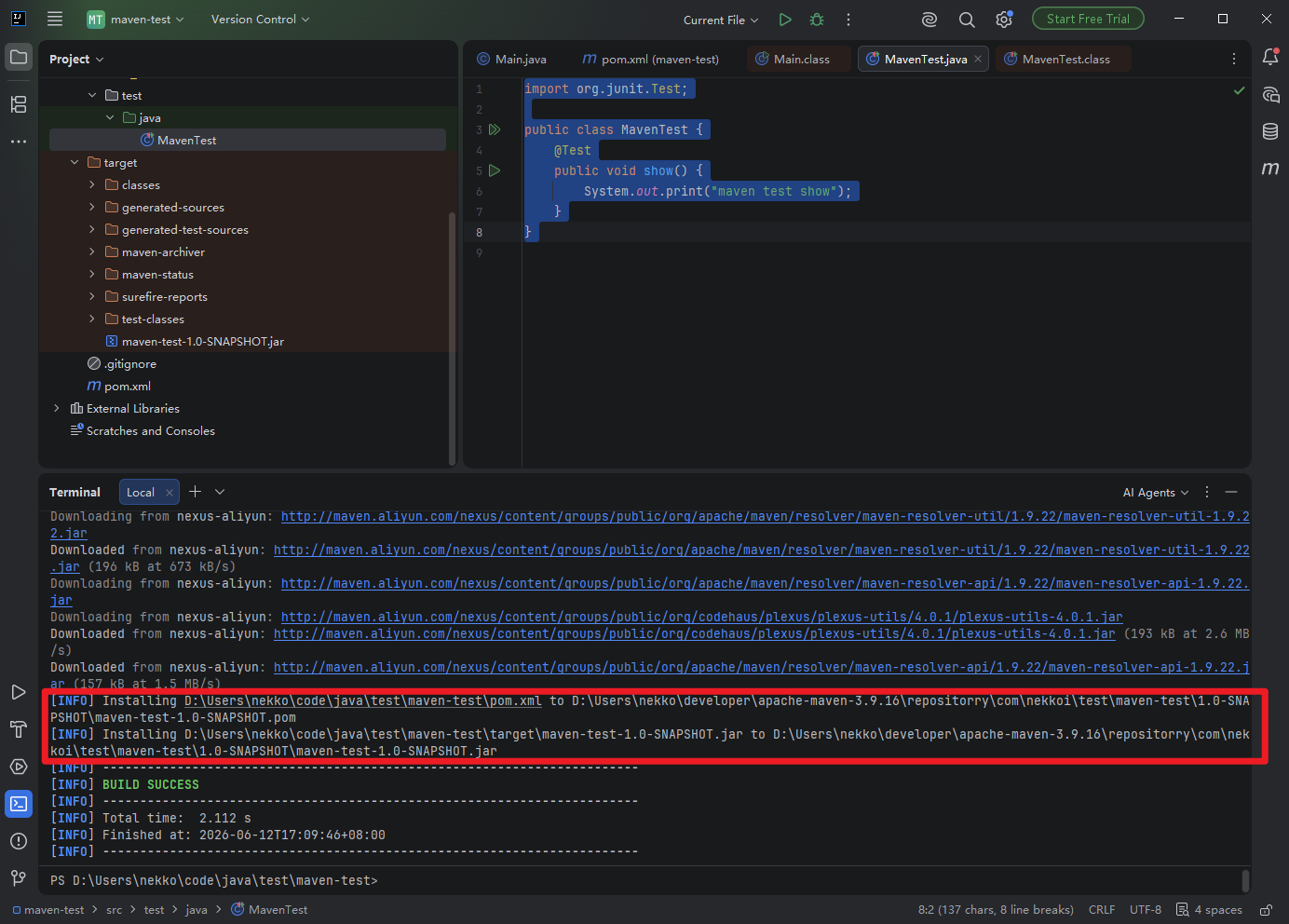Image resolution: width=1289 pixels, height=924 pixels.
Task: Expand the surefire-reports folder
Action: (x=92, y=296)
